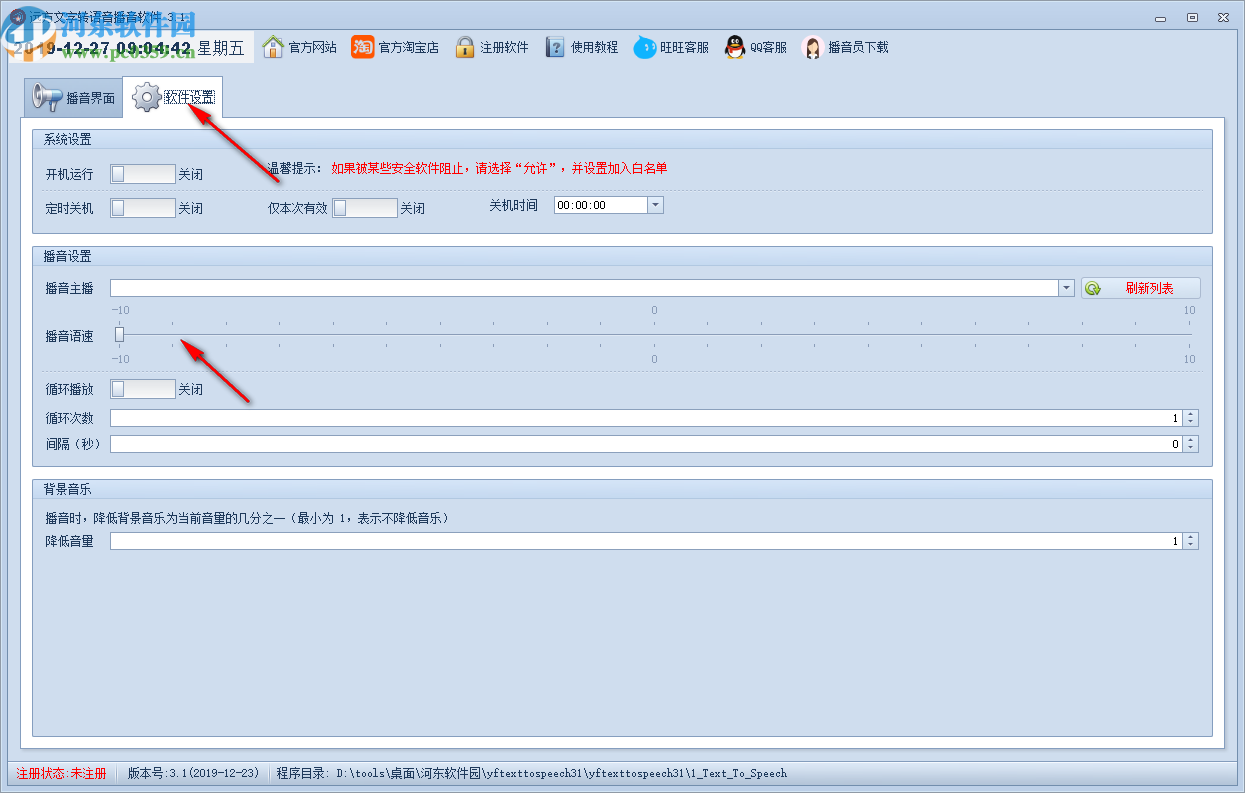Click the 降低音量 input field

(x=646, y=541)
